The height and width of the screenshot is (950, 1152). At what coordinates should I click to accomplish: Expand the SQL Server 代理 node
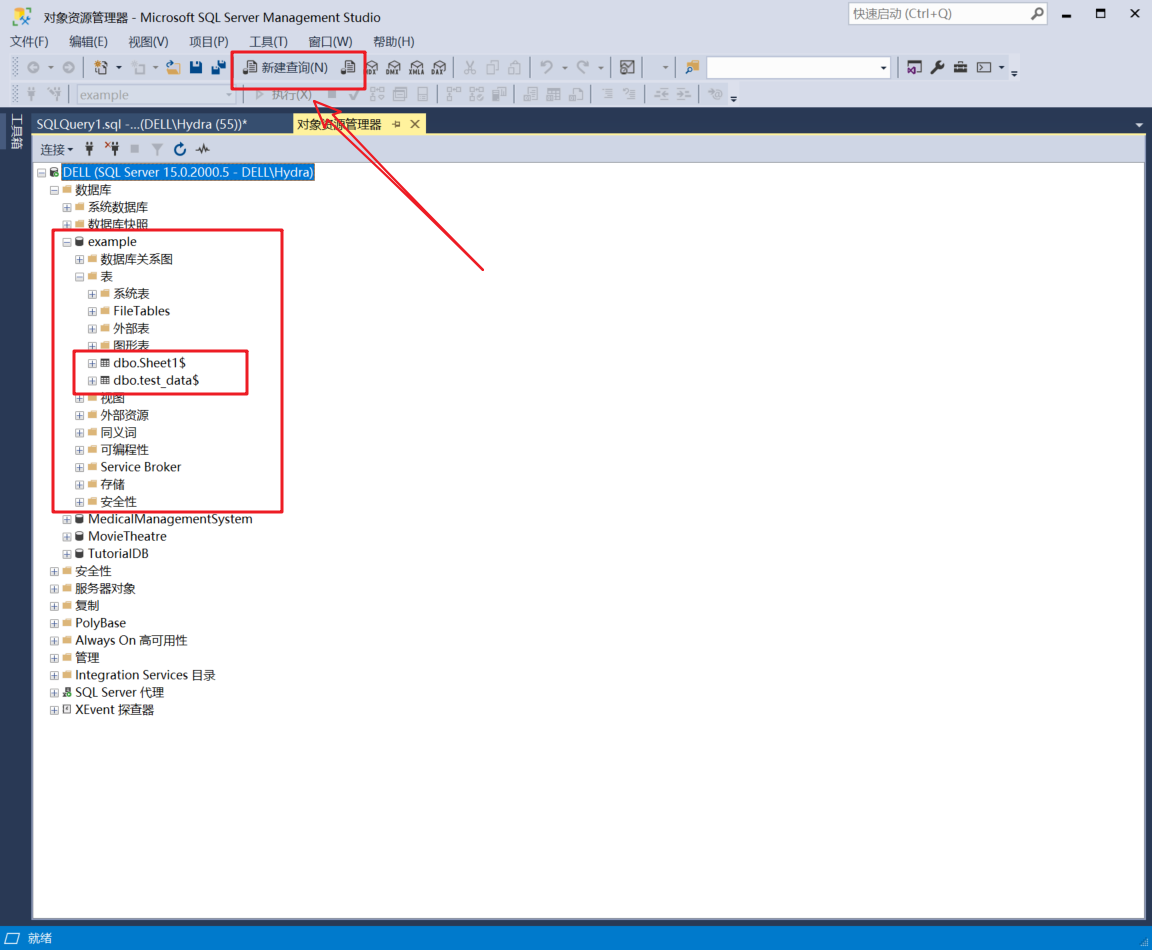(54, 692)
